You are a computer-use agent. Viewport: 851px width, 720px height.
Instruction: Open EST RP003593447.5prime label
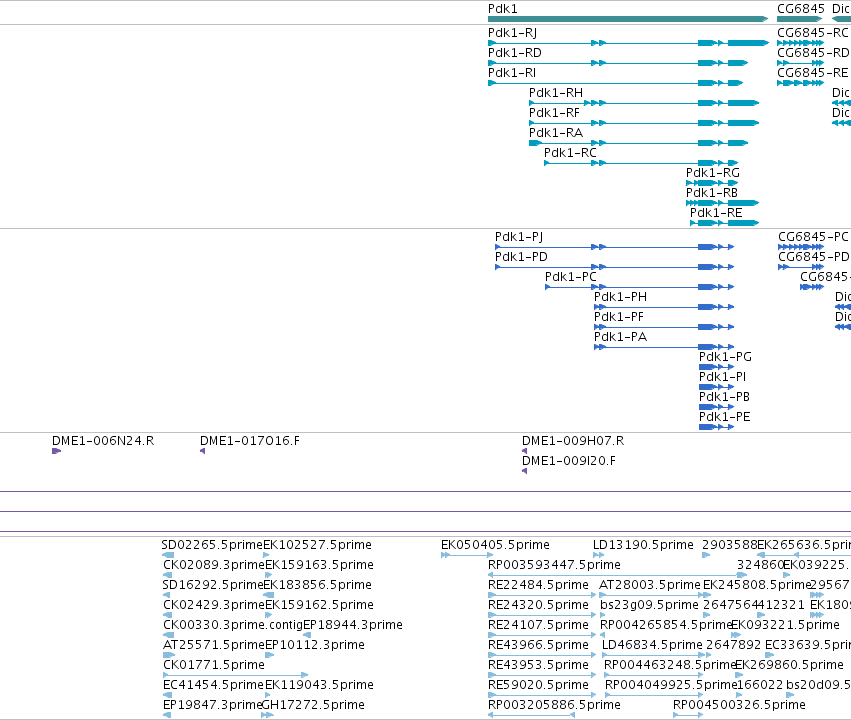pos(554,565)
